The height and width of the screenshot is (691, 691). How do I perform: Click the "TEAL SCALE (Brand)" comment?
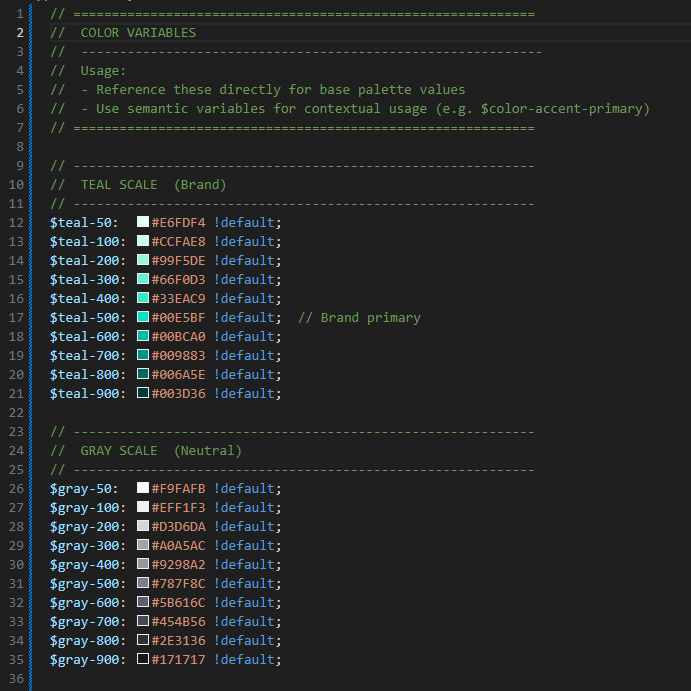pyautogui.click(x=153, y=184)
